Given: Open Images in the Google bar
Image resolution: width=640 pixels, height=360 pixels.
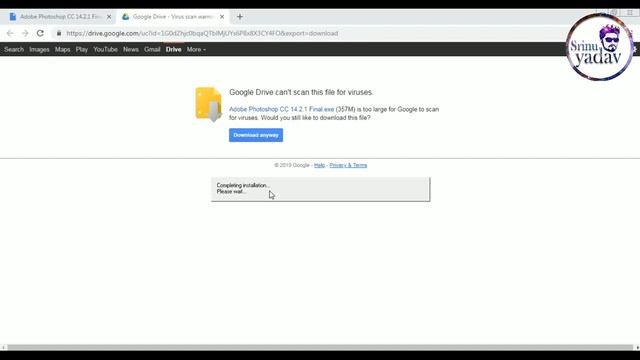Looking at the screenshot, I should click(x=39, y=49).
